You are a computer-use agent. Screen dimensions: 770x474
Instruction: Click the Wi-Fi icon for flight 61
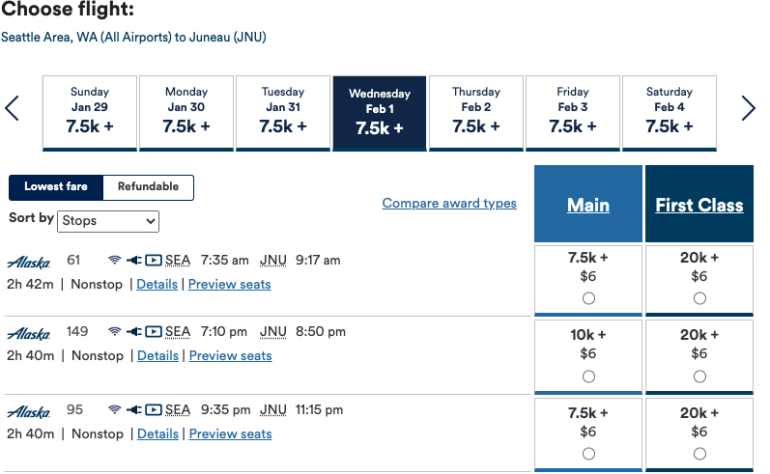click(115, 260)
